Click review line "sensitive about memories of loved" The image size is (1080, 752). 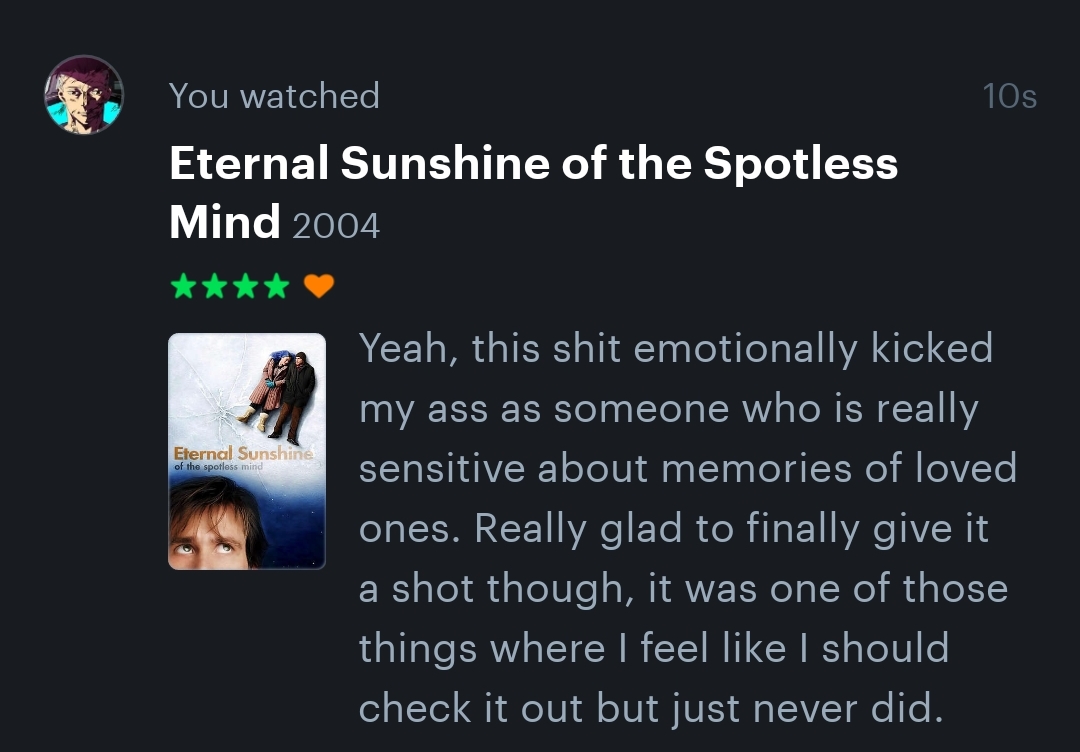(x=688, y=469)
